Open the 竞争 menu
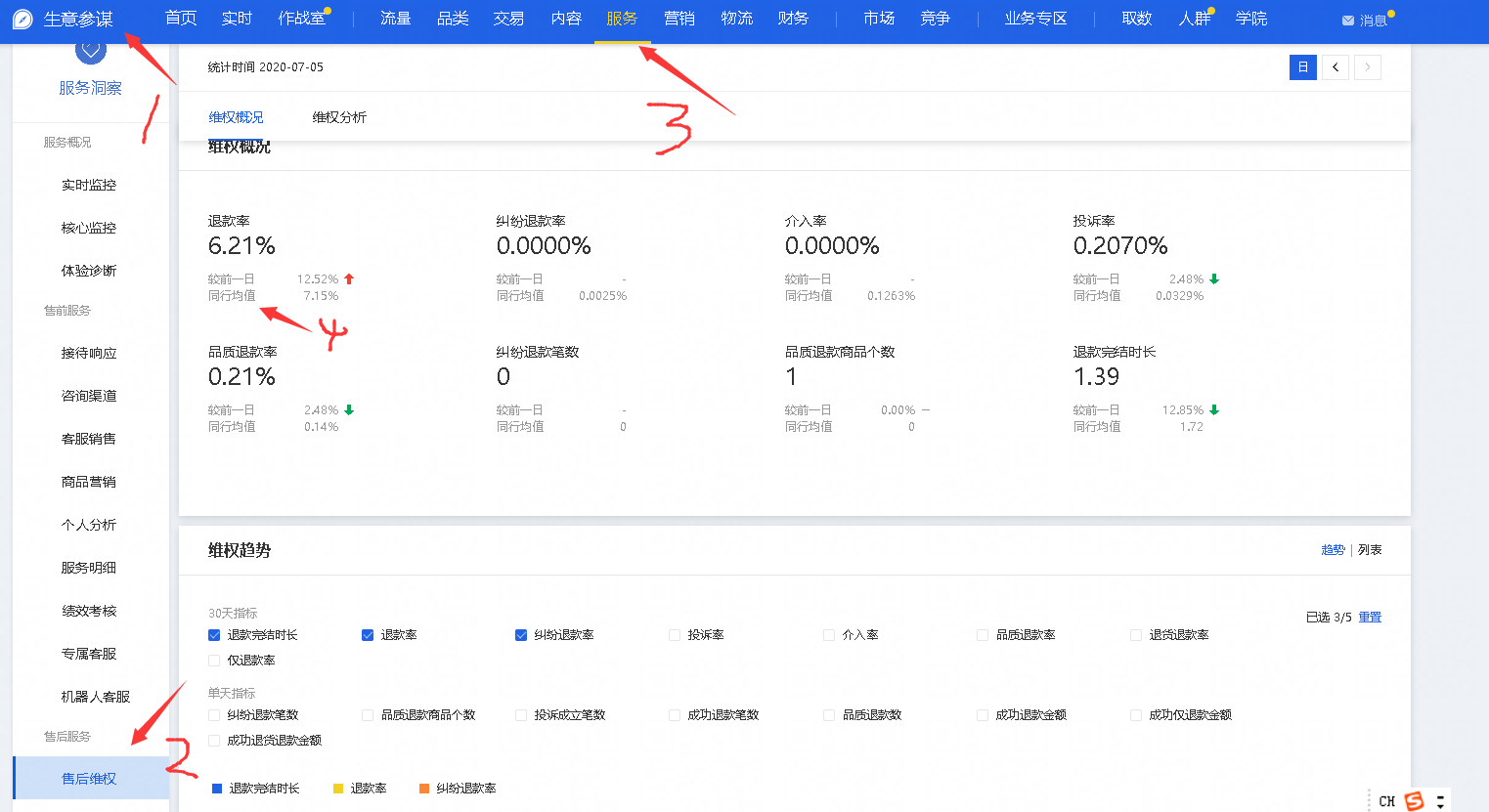1489x812 pixels. coord(936,19)
